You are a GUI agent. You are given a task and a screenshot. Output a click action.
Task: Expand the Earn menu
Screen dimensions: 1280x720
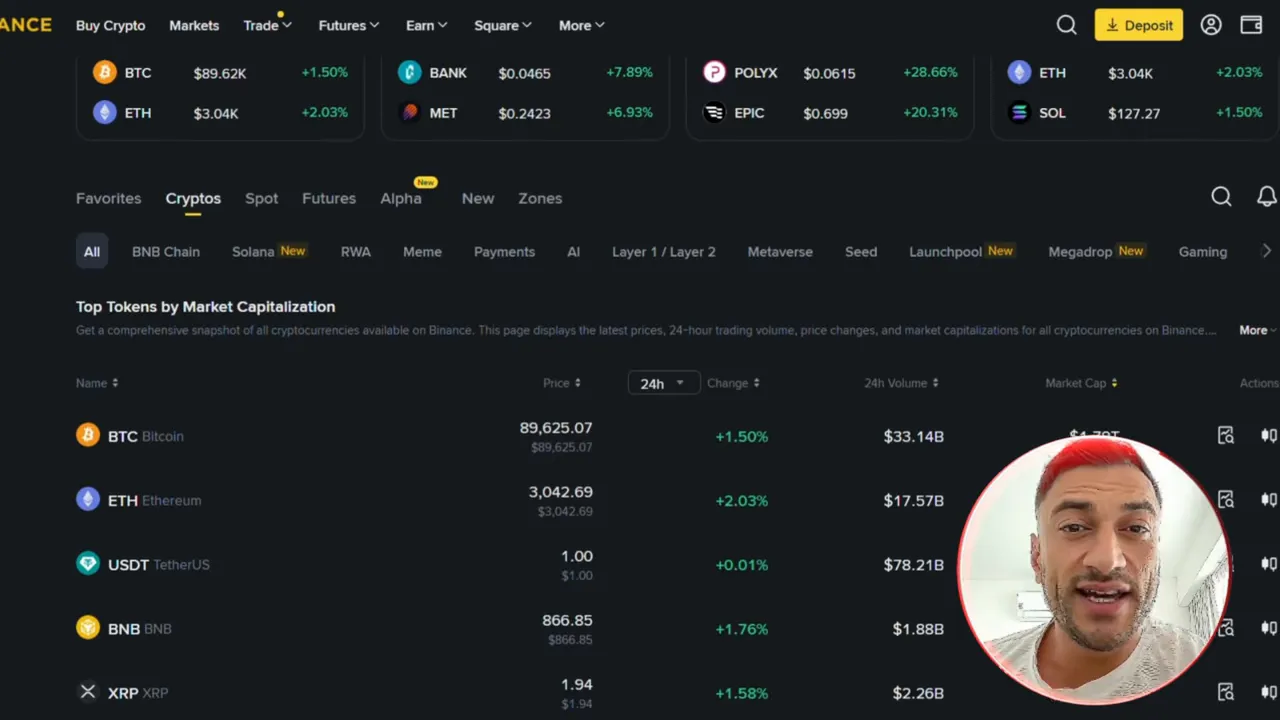tap(426, 25)
